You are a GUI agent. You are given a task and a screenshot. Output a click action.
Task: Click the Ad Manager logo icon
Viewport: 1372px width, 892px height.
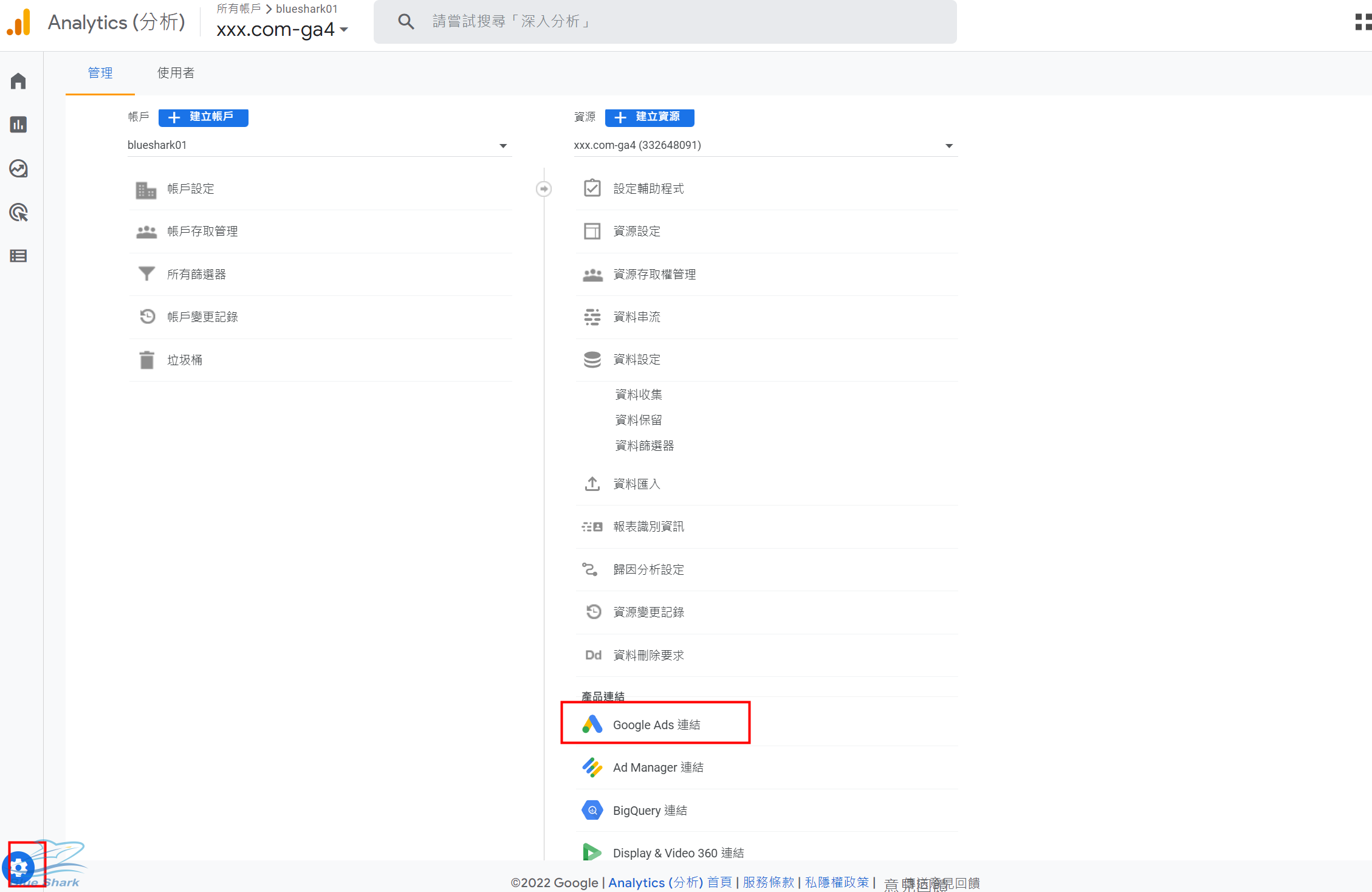[592, 767]
